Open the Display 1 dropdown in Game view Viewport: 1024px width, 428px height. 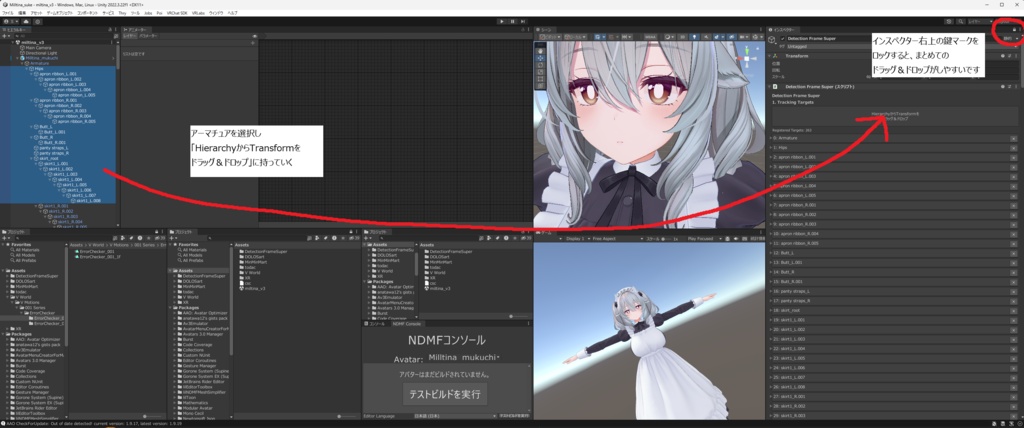click(577, 239)
